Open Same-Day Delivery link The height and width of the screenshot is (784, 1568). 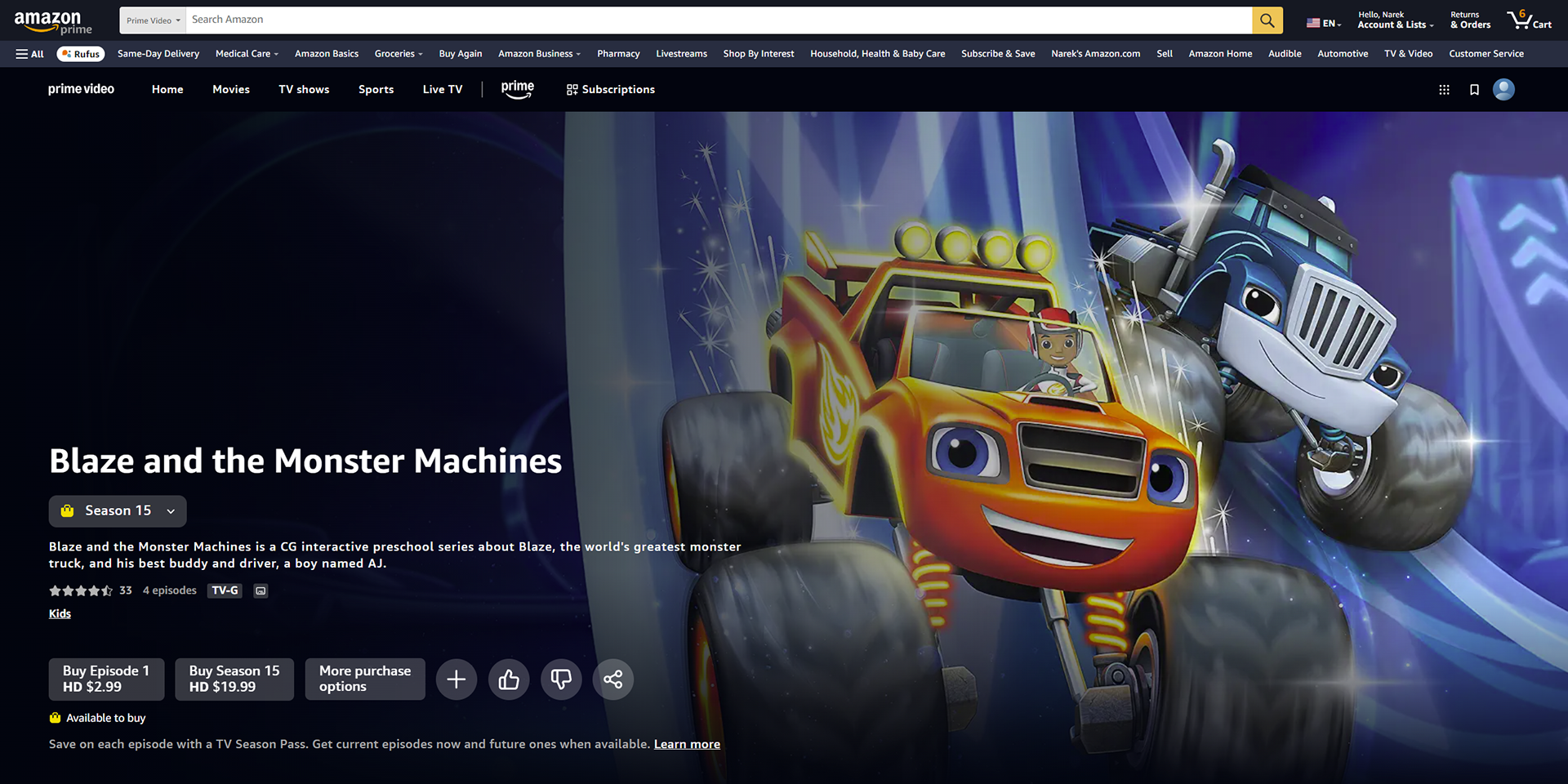coord(158,54)
